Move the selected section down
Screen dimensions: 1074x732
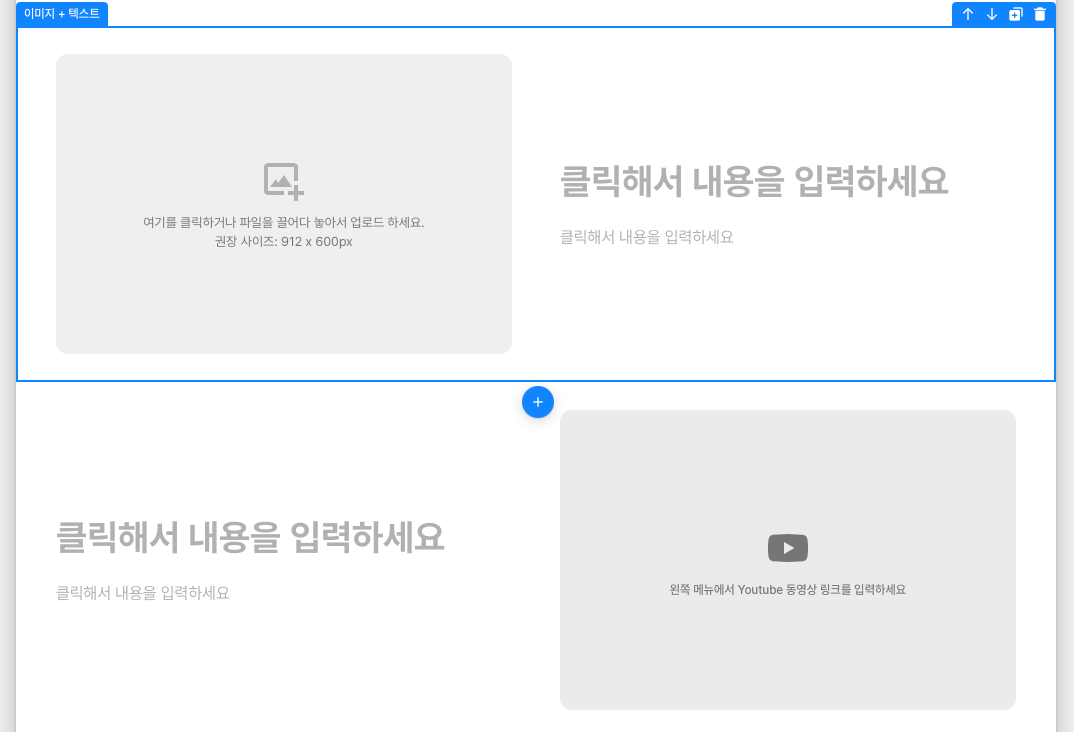[x=992, y=14]
